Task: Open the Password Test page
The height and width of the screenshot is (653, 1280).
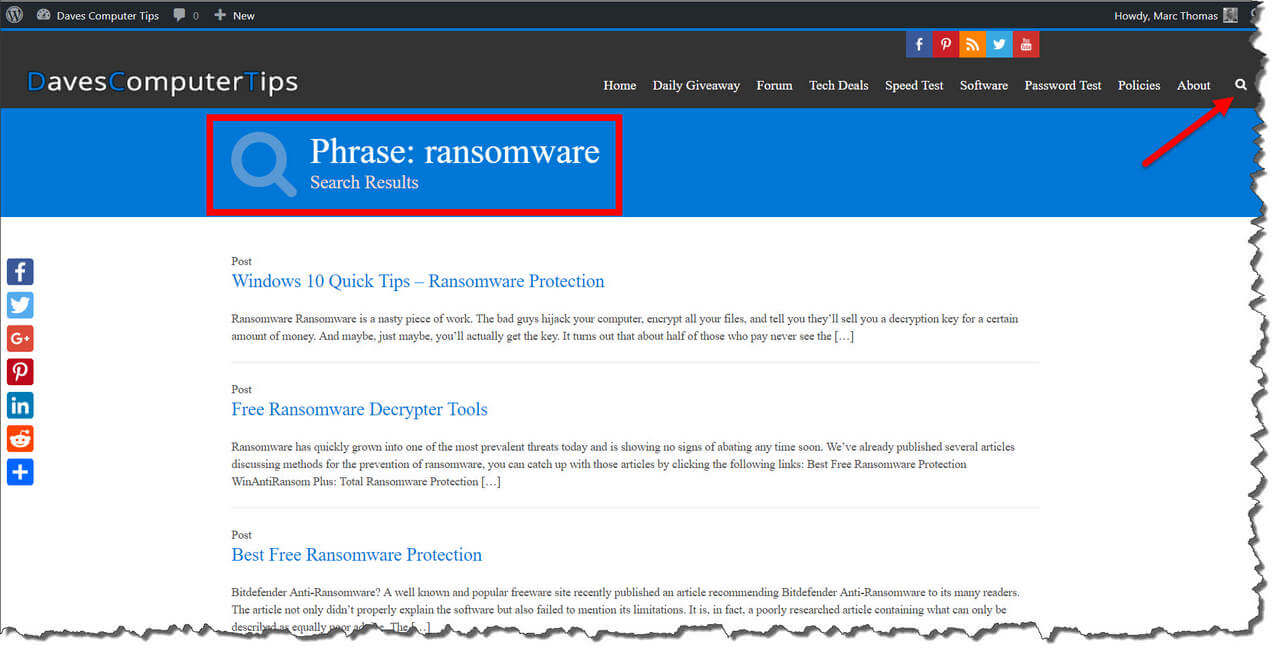Action: click(1063, 85)
